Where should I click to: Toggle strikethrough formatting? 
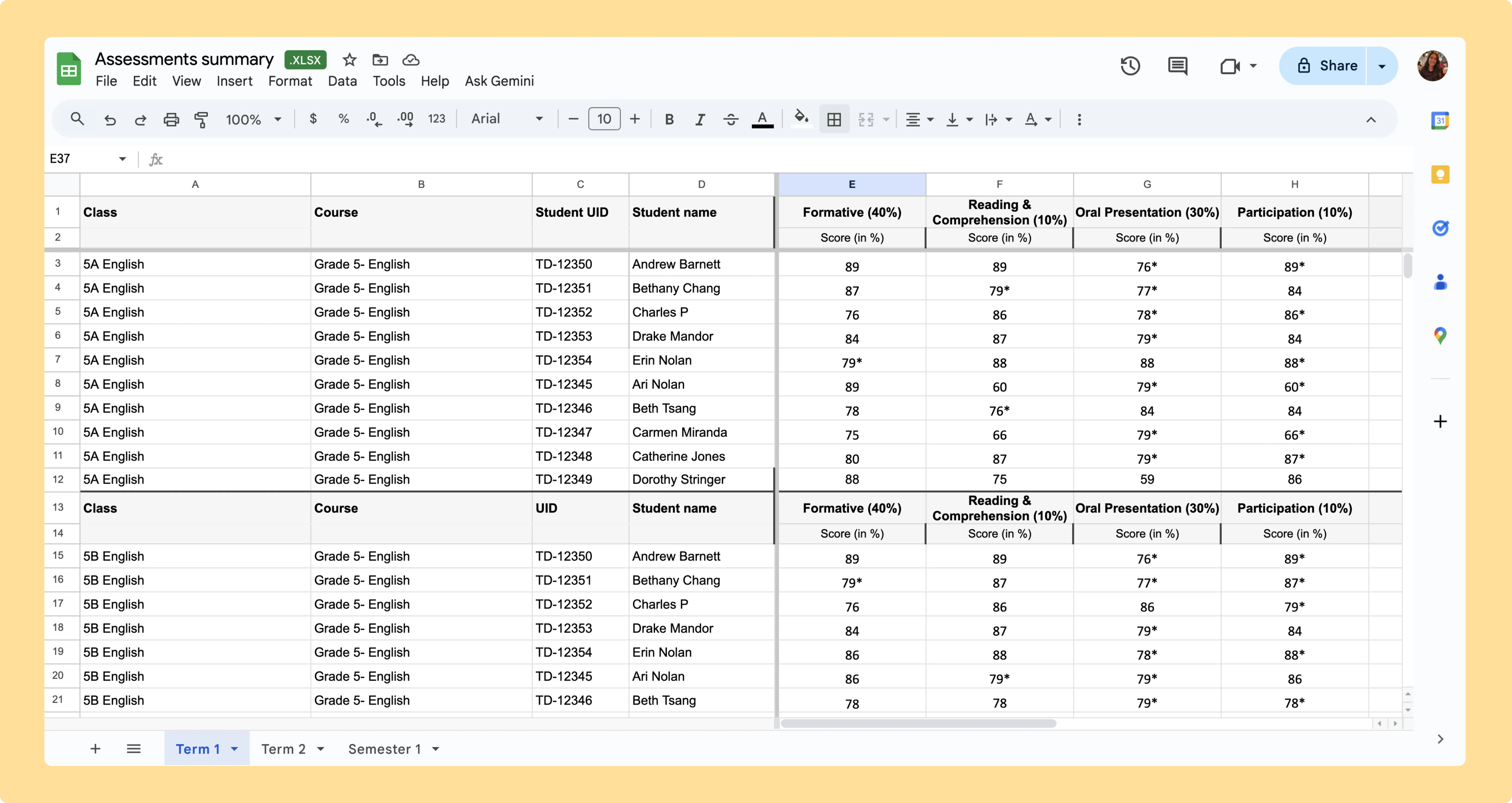pyautogui.click(x=731, y=120)
